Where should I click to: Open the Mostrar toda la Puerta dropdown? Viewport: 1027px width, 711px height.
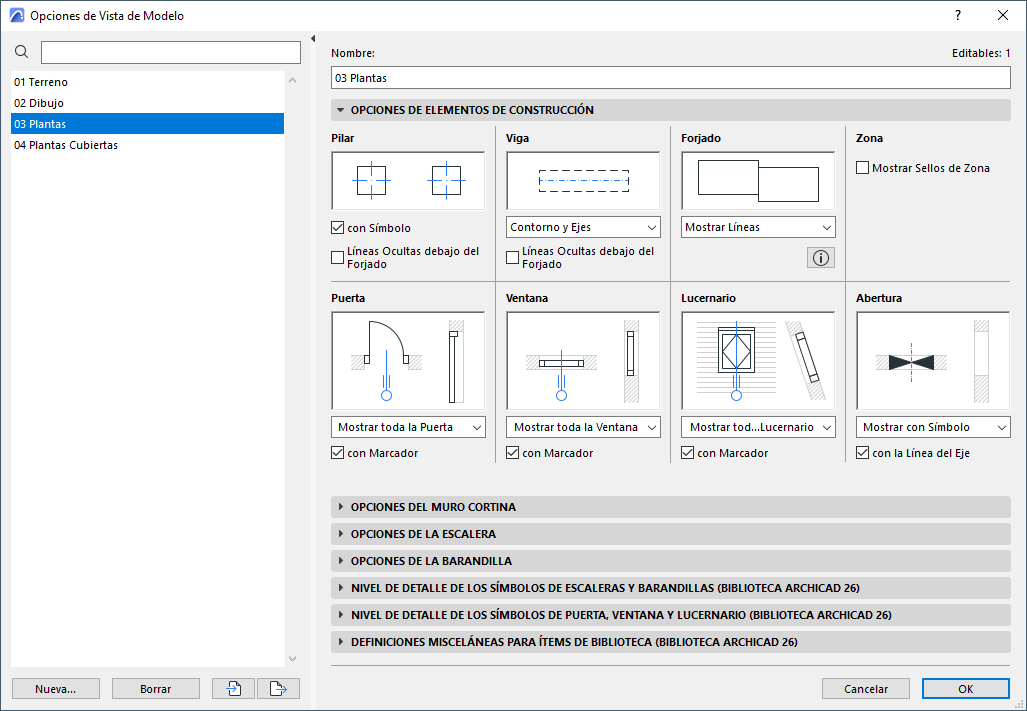tap(408, 427)
